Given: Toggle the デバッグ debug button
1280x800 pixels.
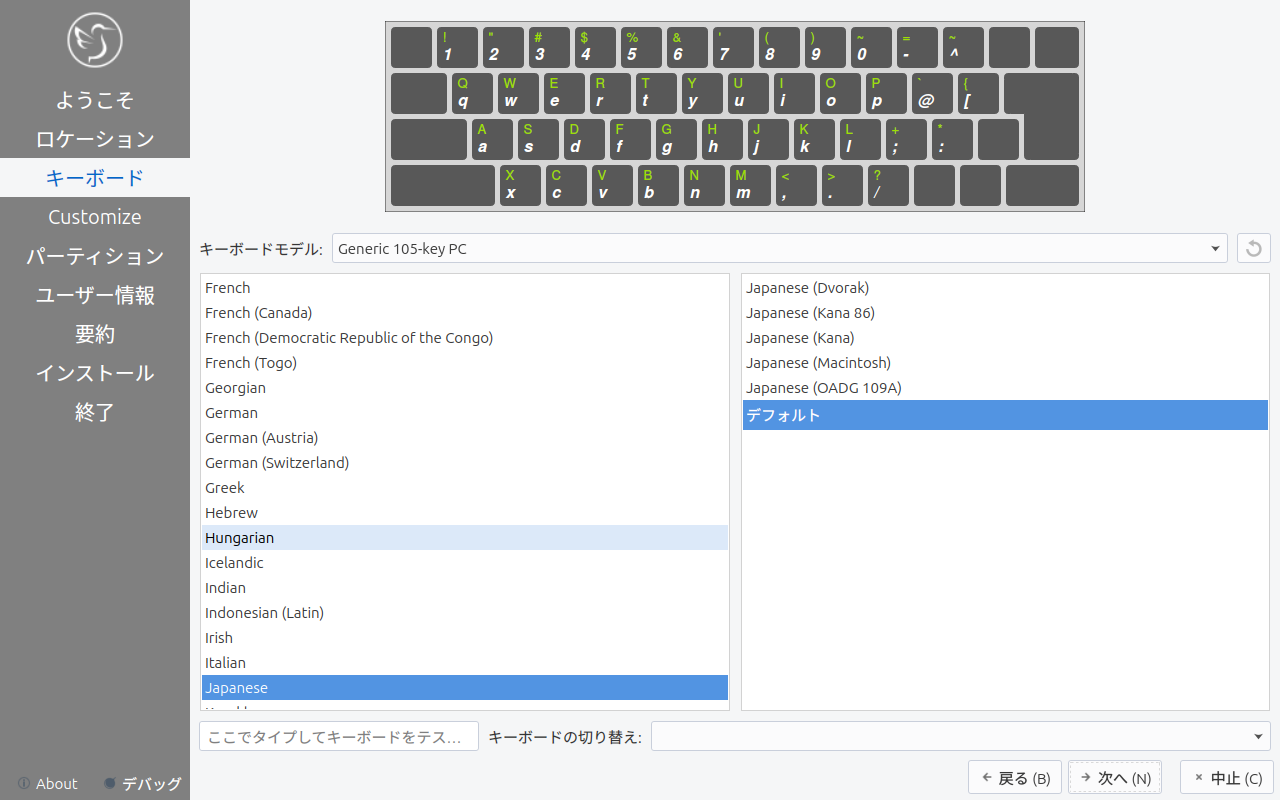Looking at the screenshot, I should (x=143, y=784).
